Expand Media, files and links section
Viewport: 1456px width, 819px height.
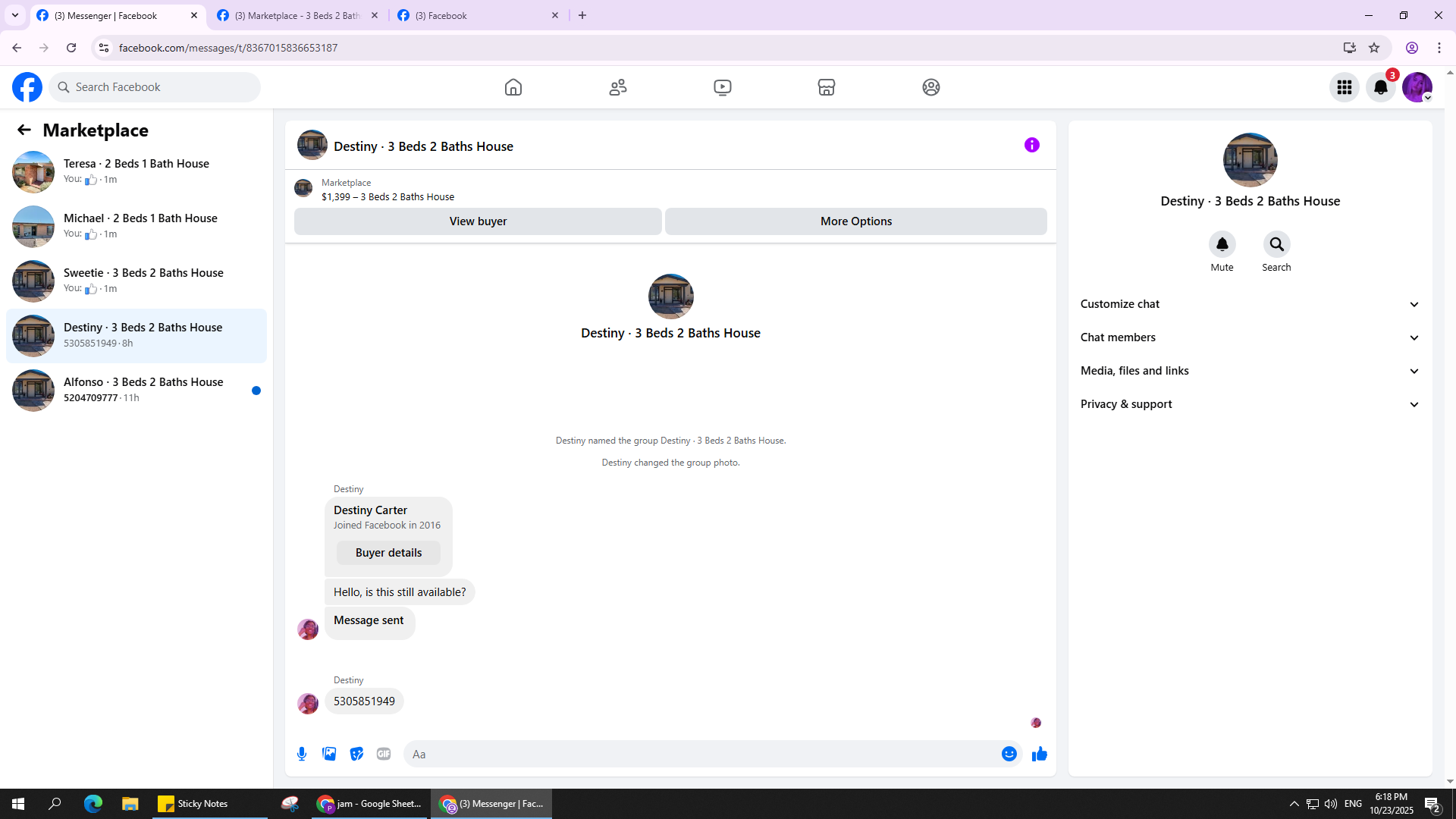(x=1250, y=371)
